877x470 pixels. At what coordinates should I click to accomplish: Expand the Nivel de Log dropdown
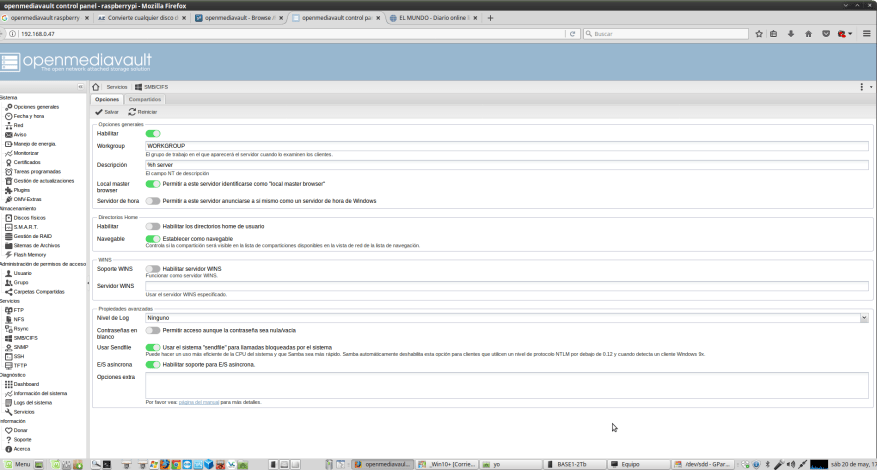coord(863,318)
